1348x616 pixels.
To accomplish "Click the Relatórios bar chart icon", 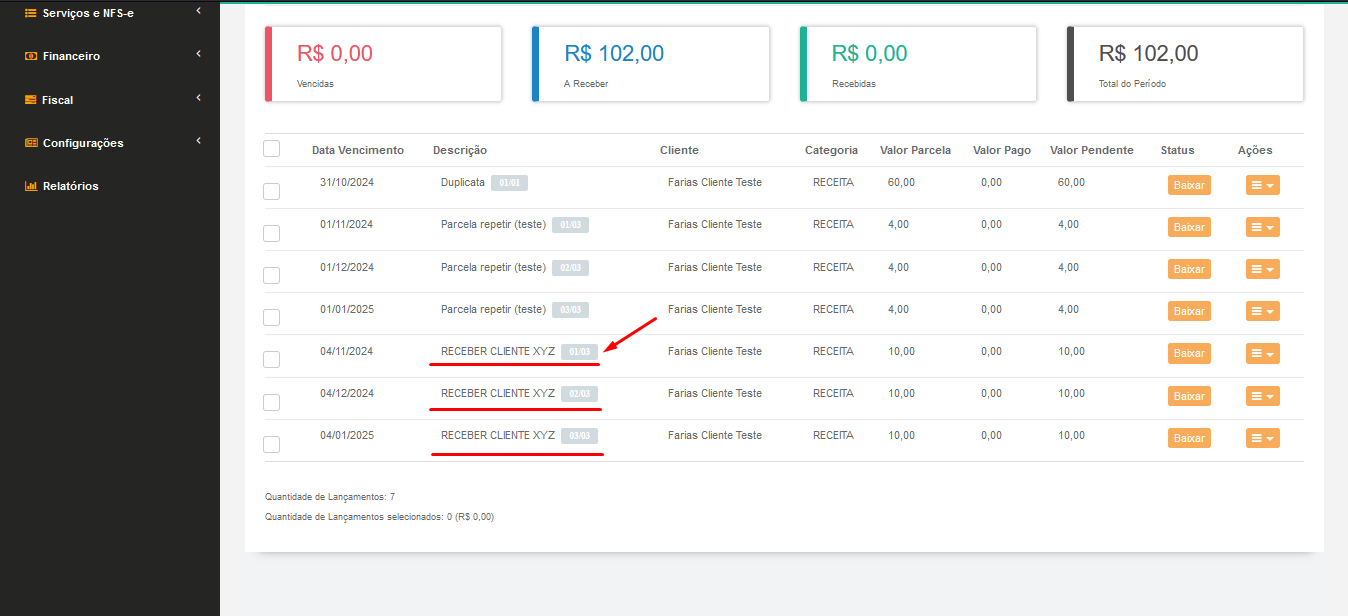I will pos(31,186).
